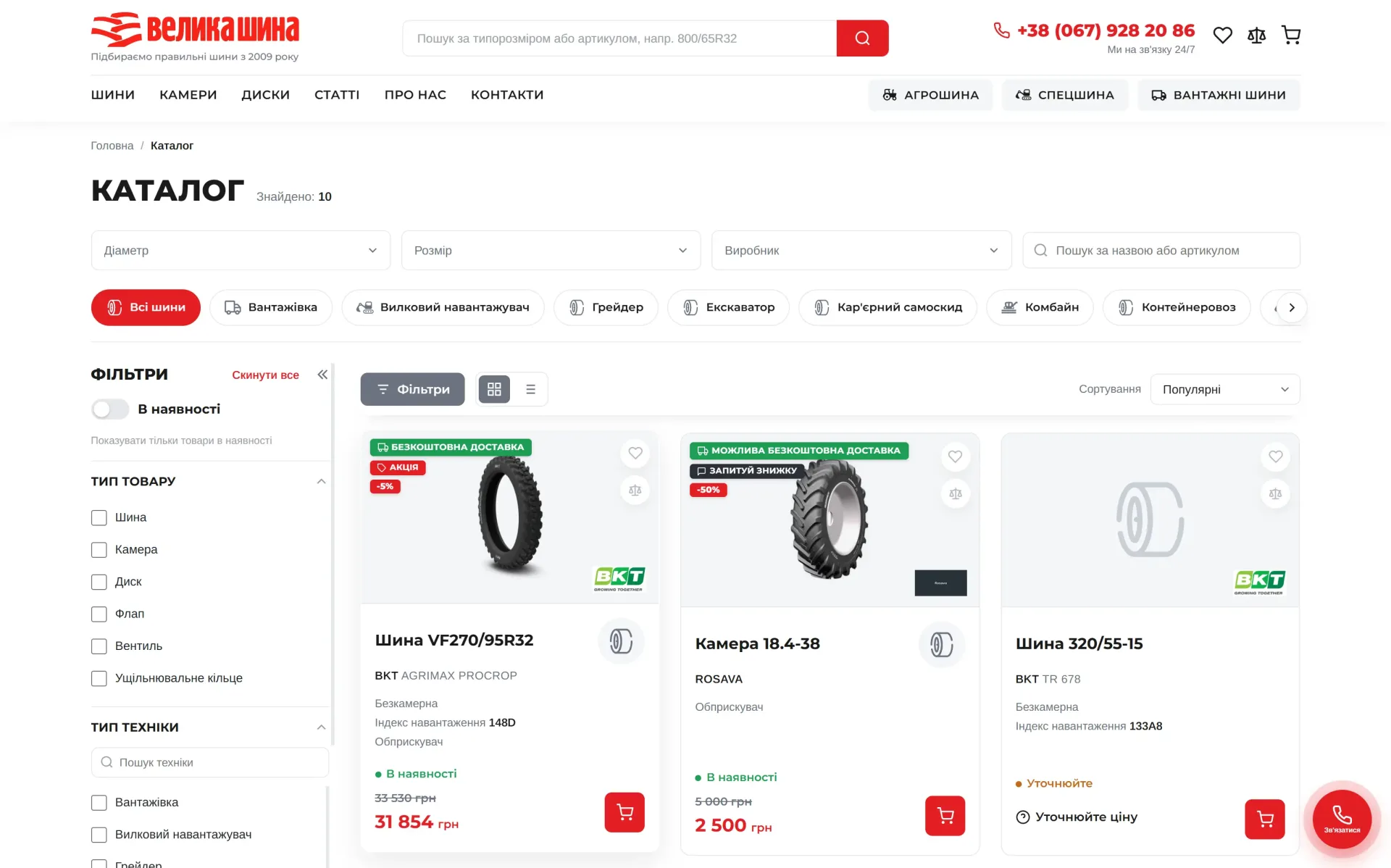The height and width of the screenshot is (868, 1391).
Task: Open the Популярні sorting dropdown
Action: [1224, 389]
